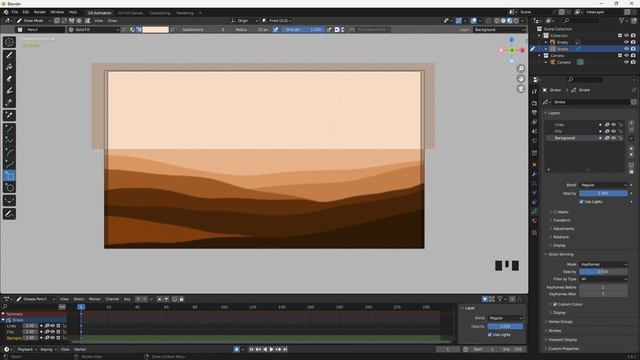Open the Edit menu
Viewport: 640px width, 360px height.
[26, 12]
